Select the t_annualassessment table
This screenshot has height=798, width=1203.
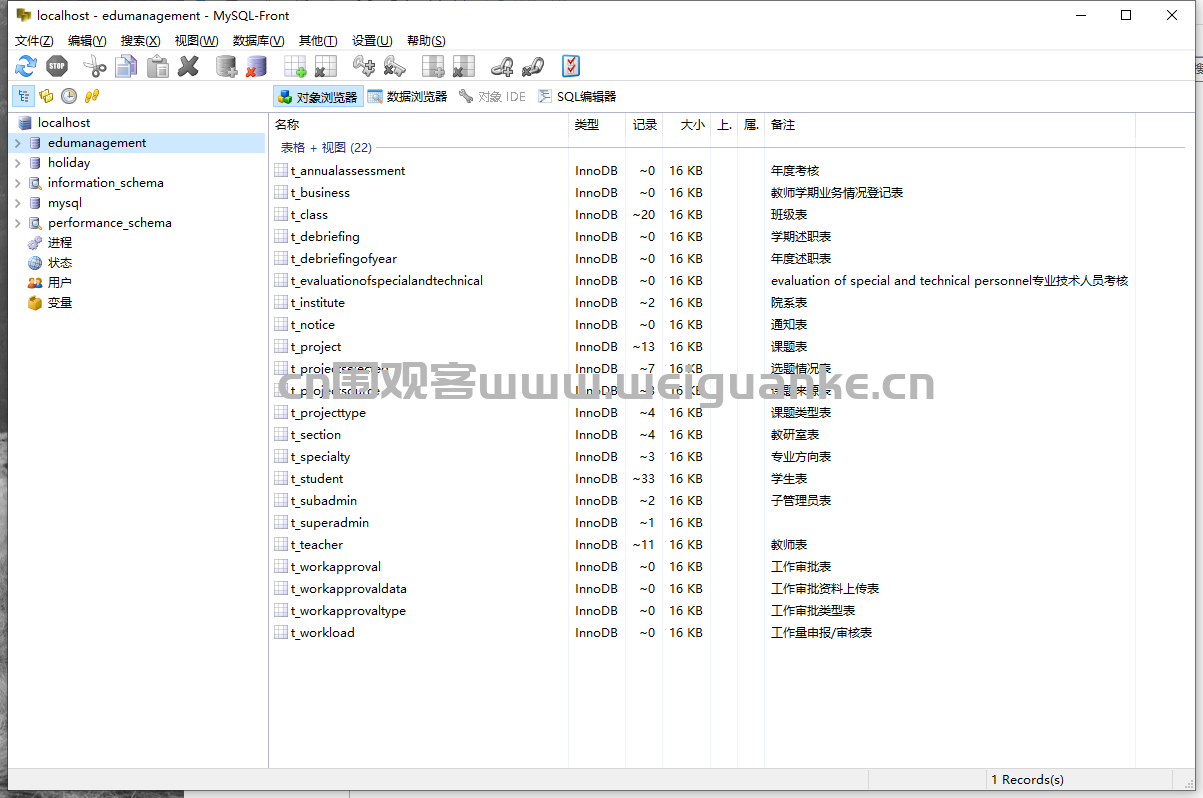click(x=348, y=171)
